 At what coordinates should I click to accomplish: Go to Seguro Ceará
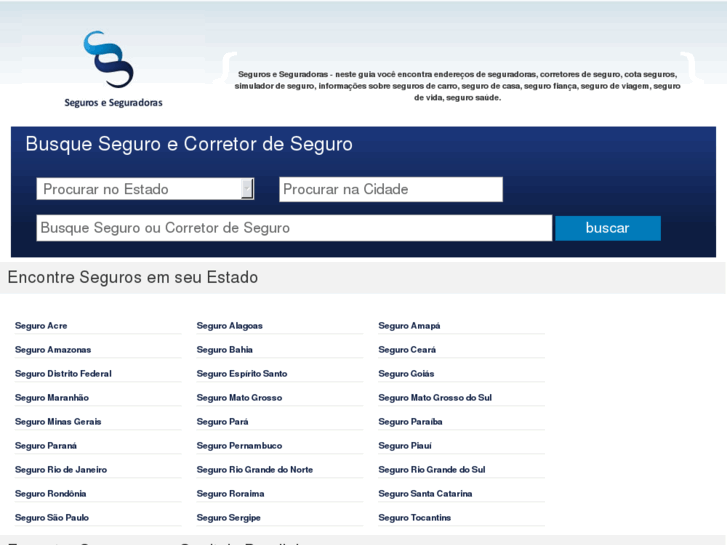(407, 350)
